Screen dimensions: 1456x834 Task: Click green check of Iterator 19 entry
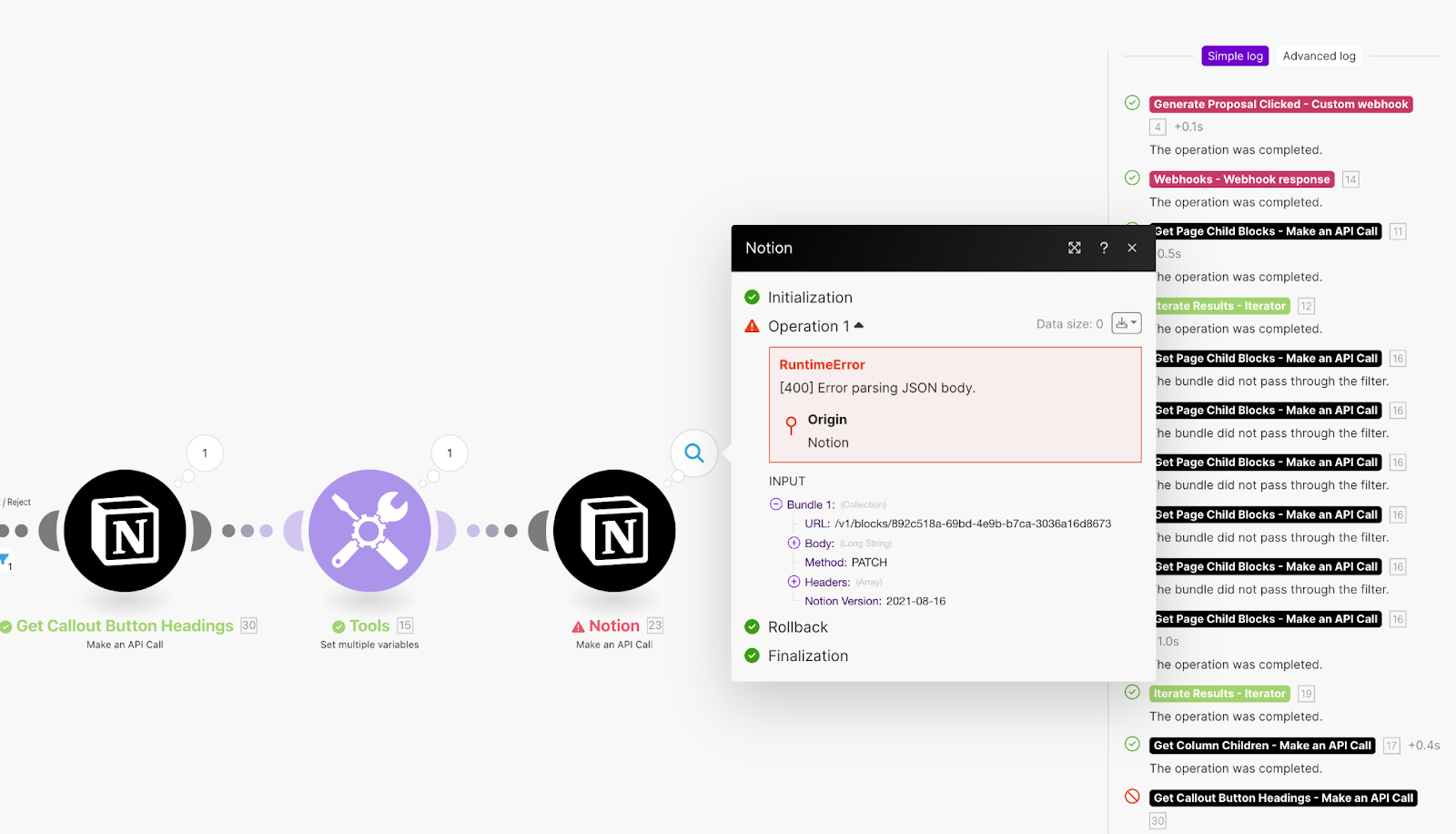click(x=1132, y=692)
